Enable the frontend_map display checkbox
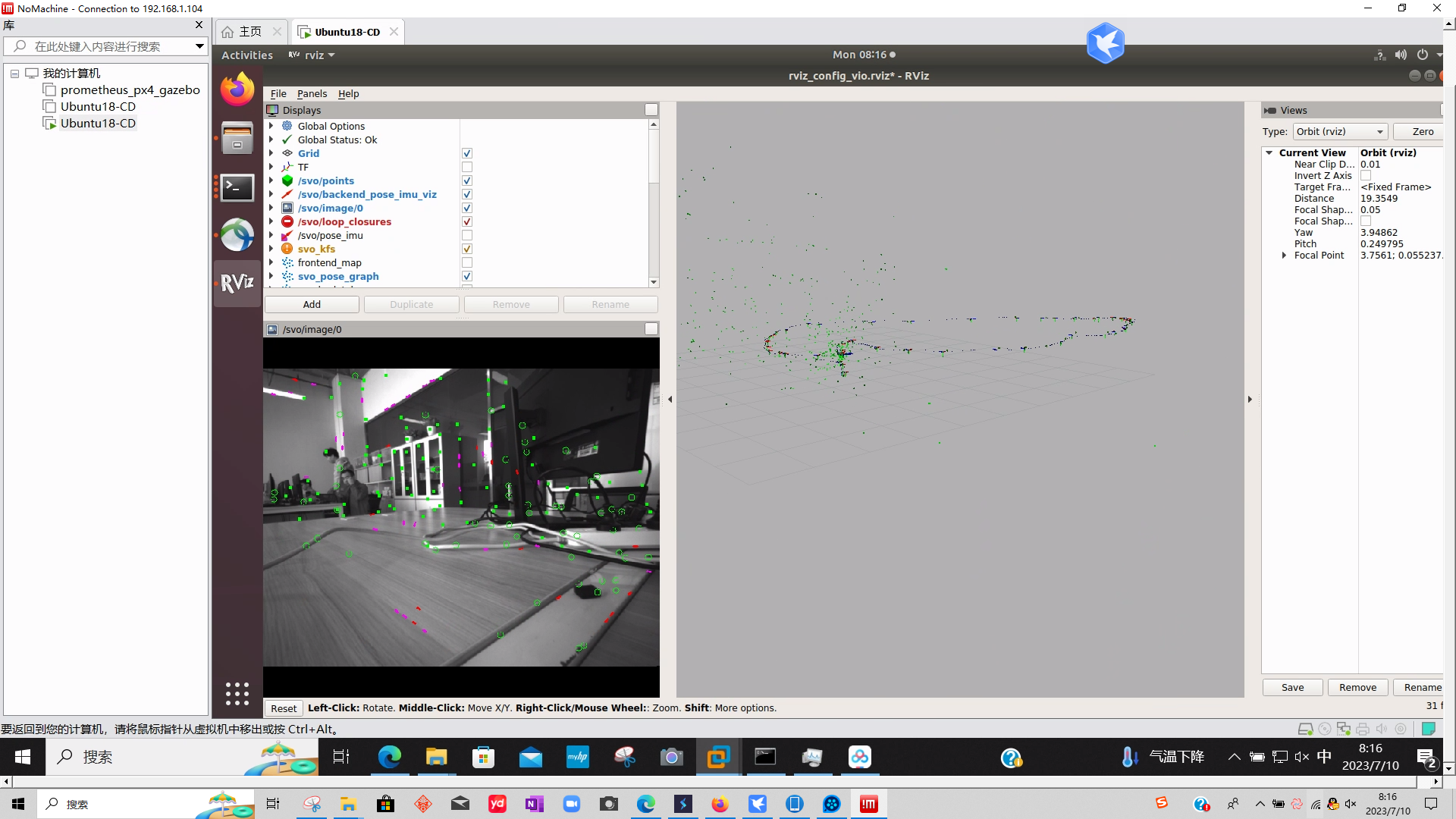The height and width of the screenshot is (819, 1456). tap(467, 262)
